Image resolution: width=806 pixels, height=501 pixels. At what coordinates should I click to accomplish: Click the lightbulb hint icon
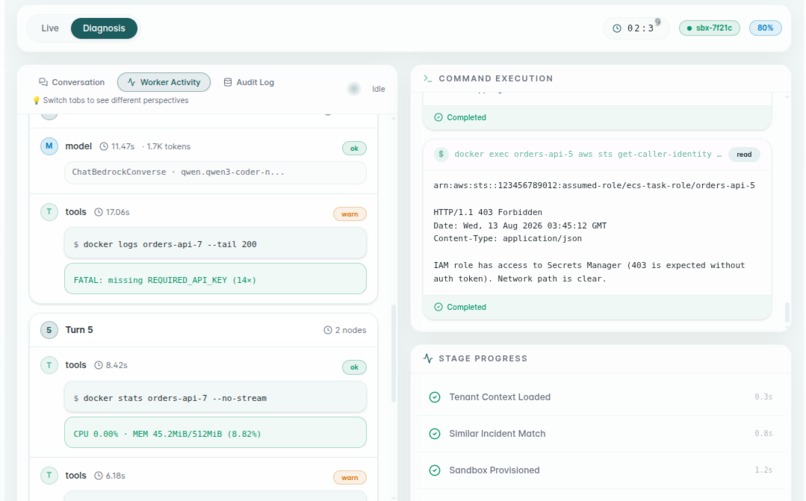click(x=36, y=100)
